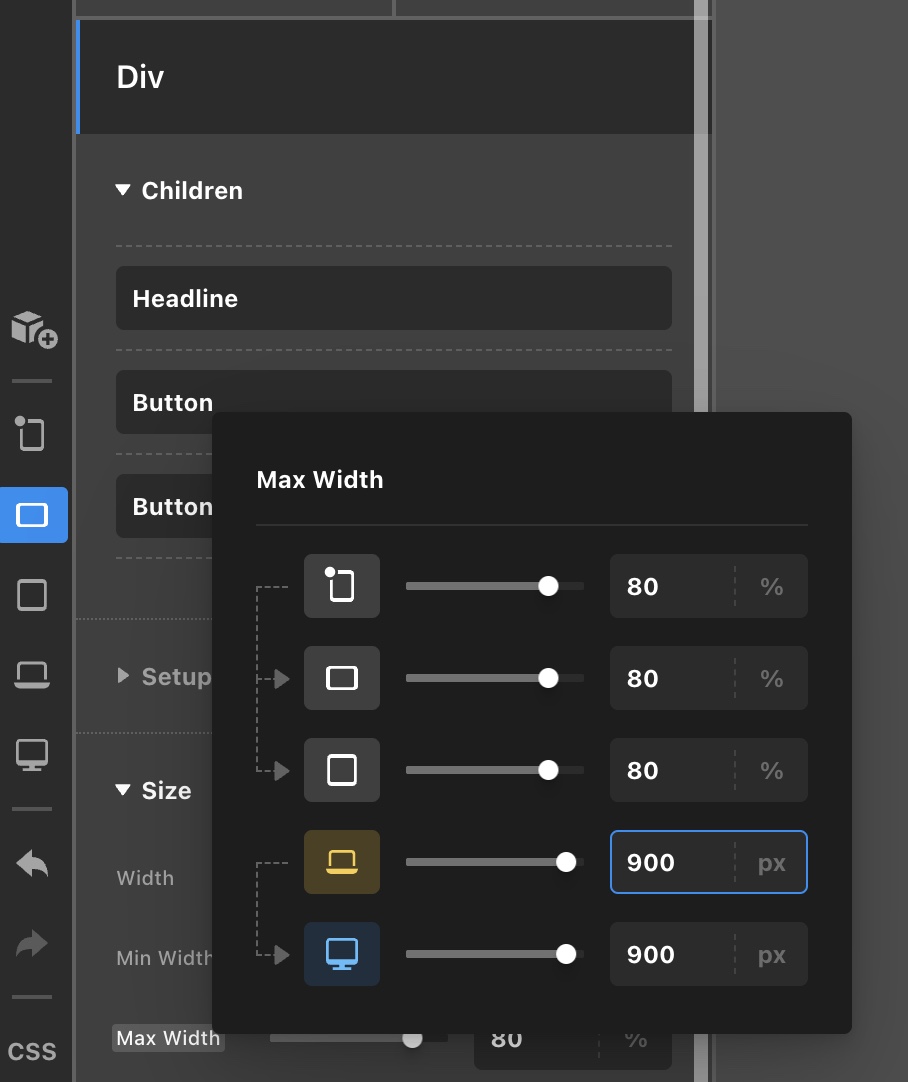Collapse the Size section
908x1082 pixels.
(155, 790)
